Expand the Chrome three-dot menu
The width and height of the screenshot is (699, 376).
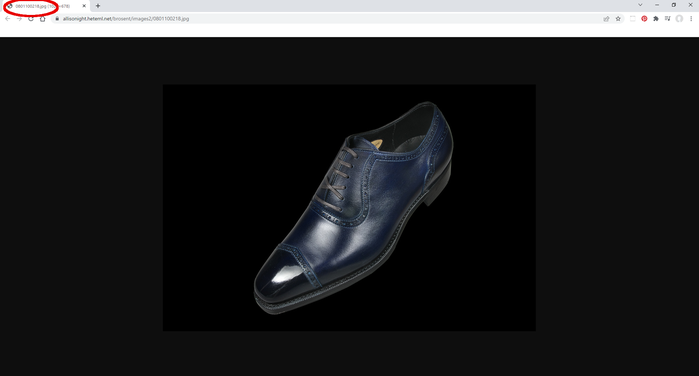(691, 19)
